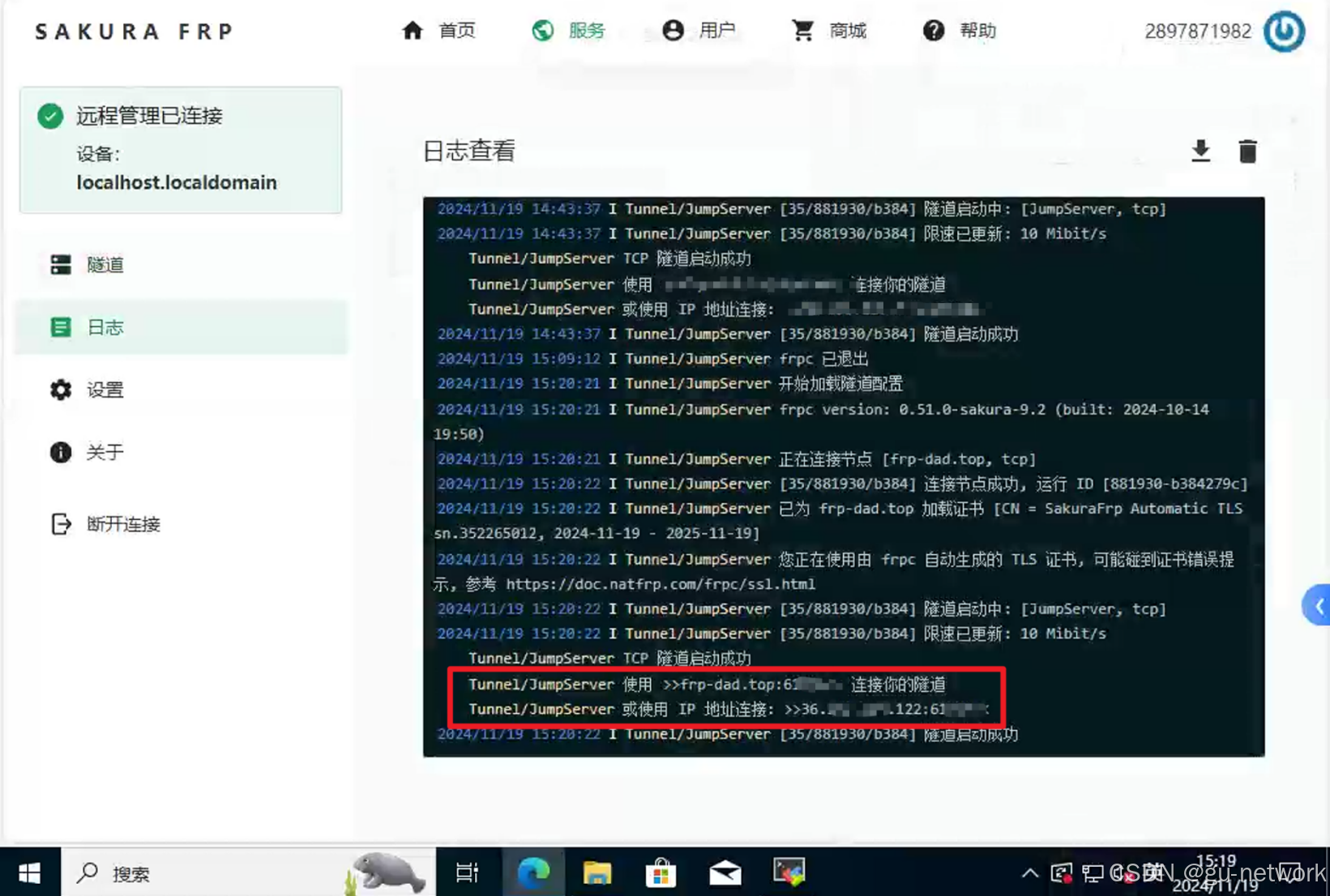
Task: Click the SAKURA FRP logo
Action: (x=135, y=31)
